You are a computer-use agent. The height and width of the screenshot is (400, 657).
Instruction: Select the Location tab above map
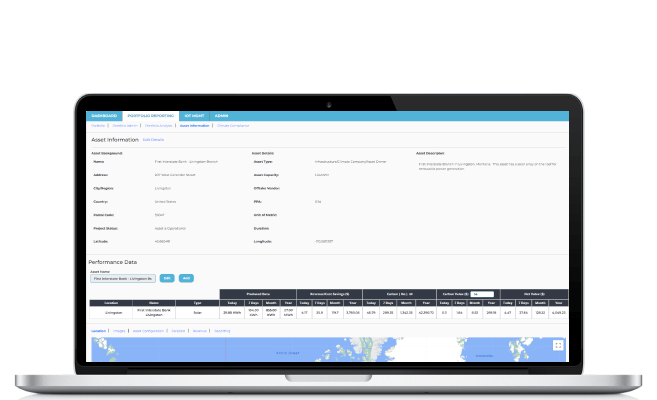tap(98, 329)
